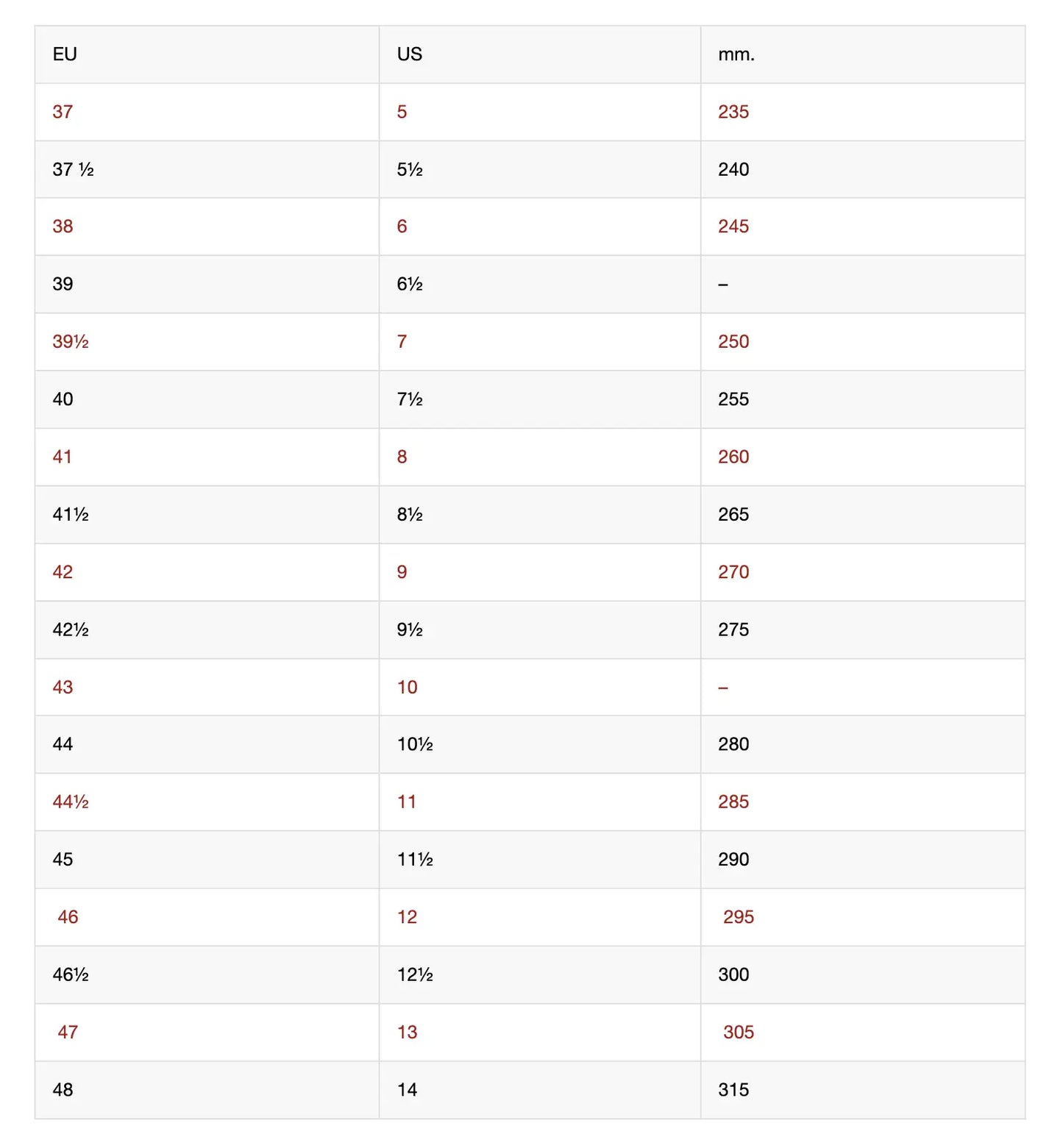Click the US size 8 cell

402,457
